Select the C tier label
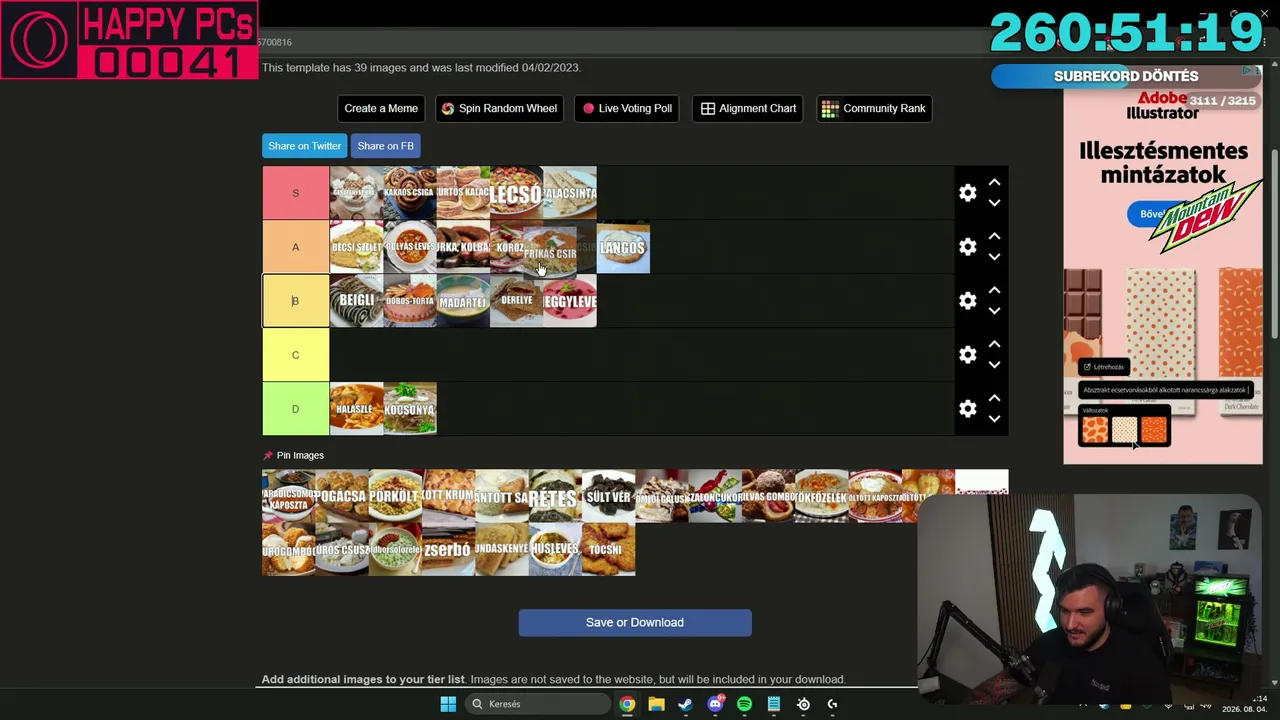Viewport: 1280px width, 720px height. (x=295, y=355)
